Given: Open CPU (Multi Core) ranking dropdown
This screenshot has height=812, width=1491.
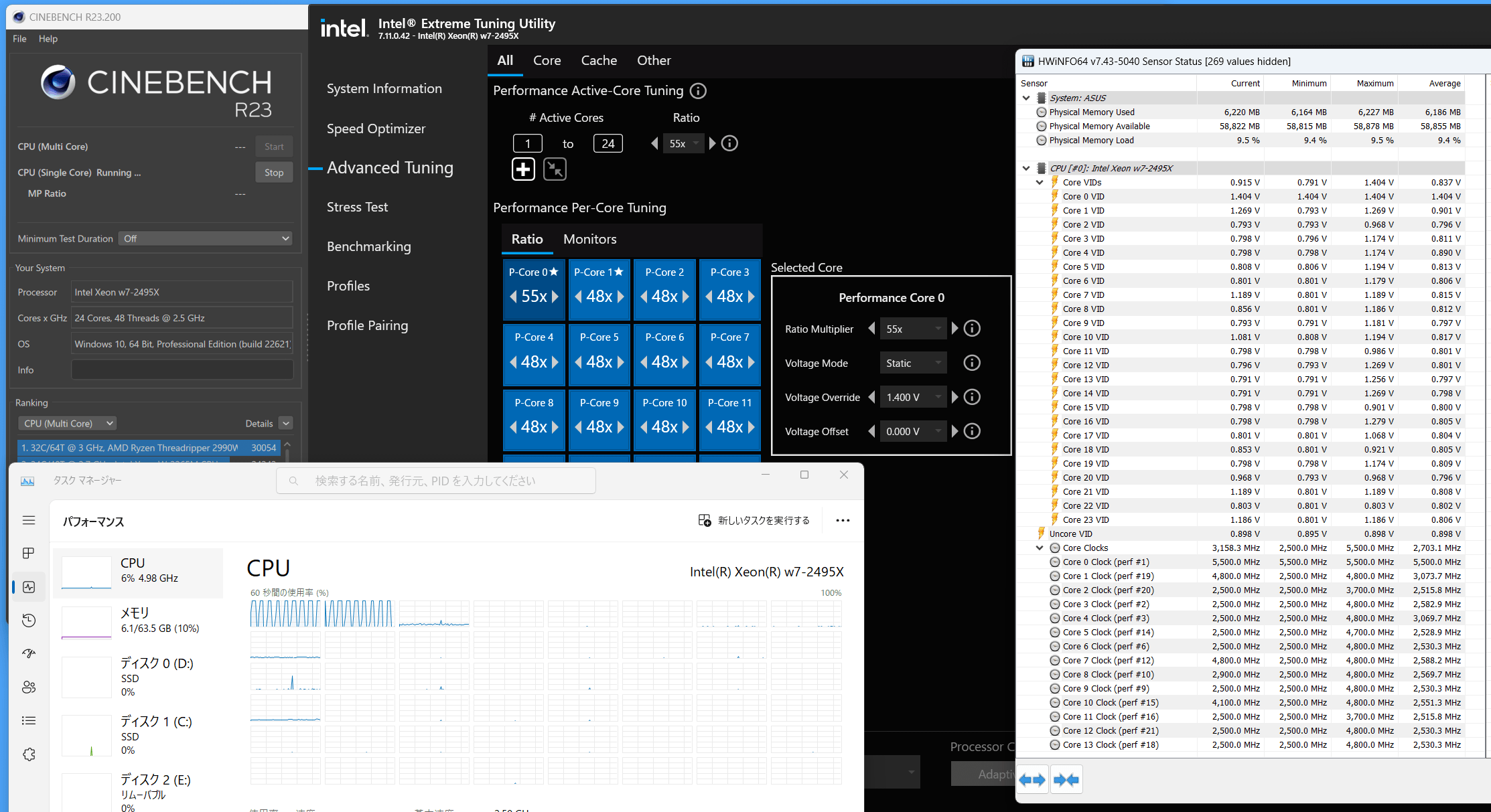Looking at the screenshot, I should [67, 423].
